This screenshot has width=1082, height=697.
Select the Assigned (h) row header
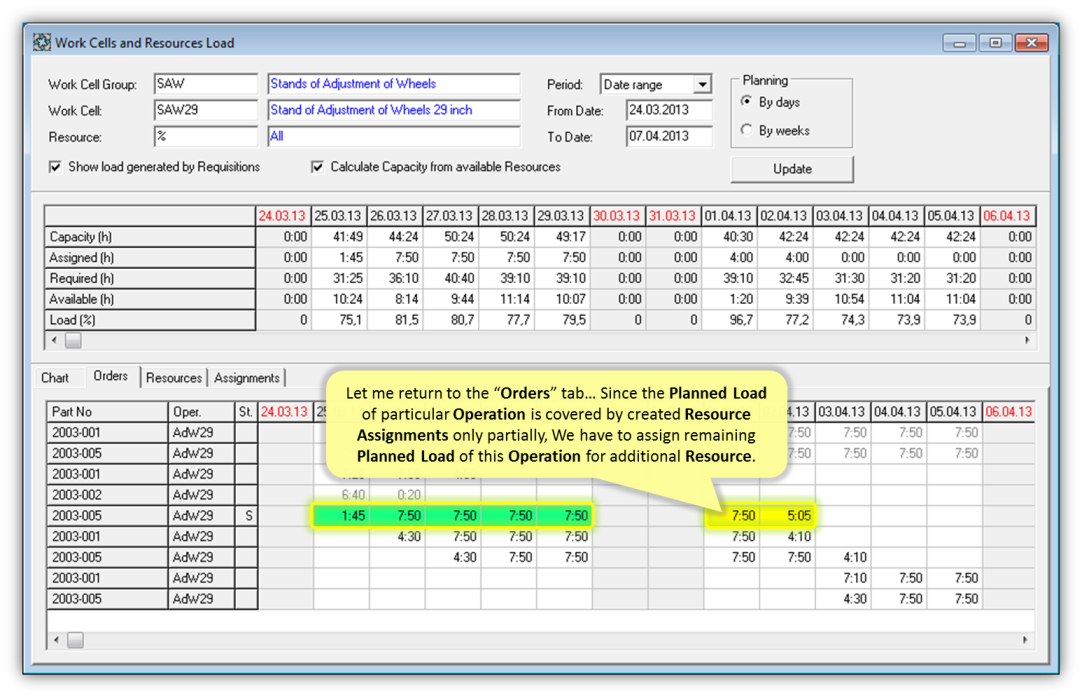click(150, 257)
